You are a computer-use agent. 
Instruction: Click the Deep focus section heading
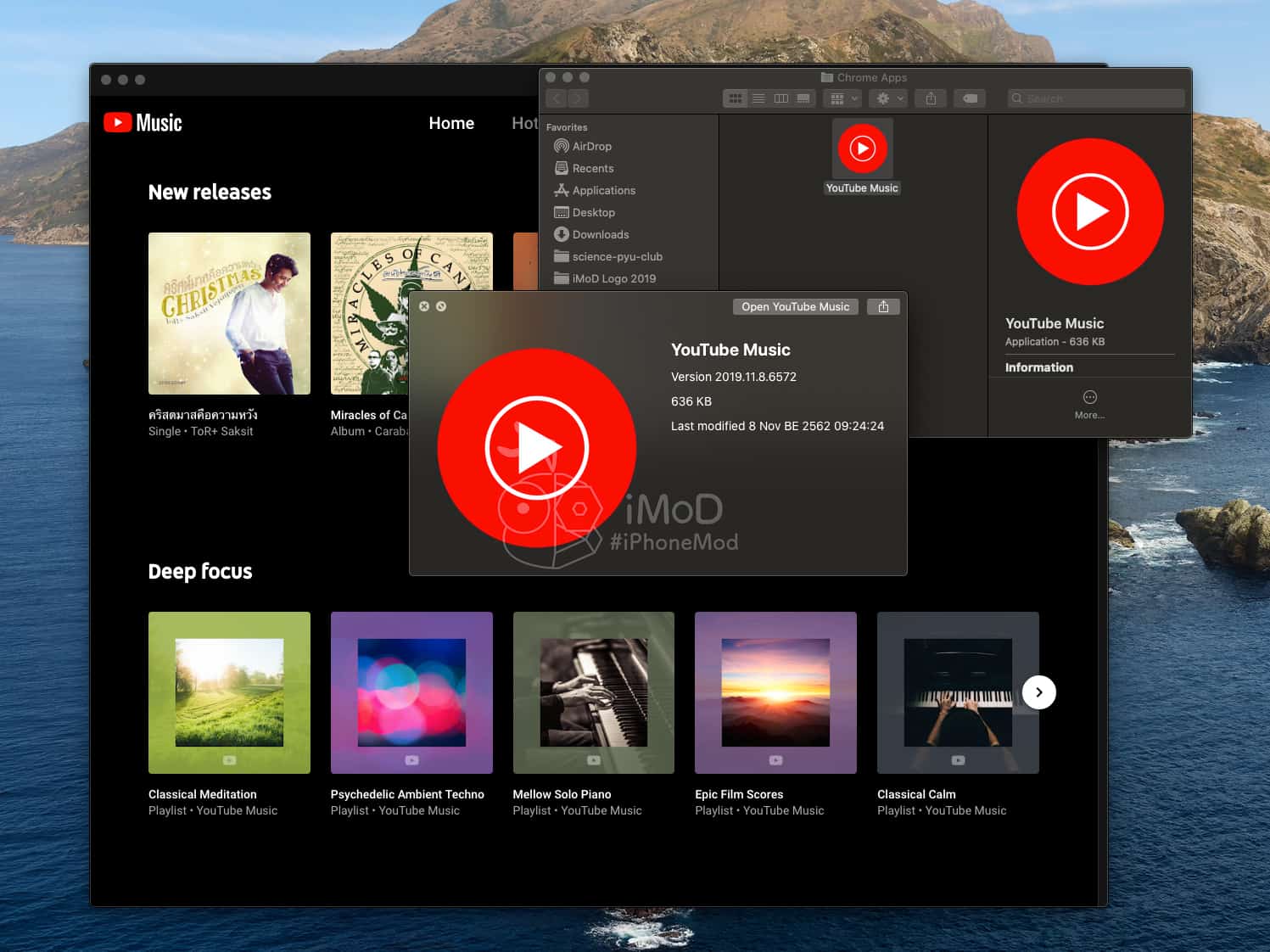click(x=200, y=572)
